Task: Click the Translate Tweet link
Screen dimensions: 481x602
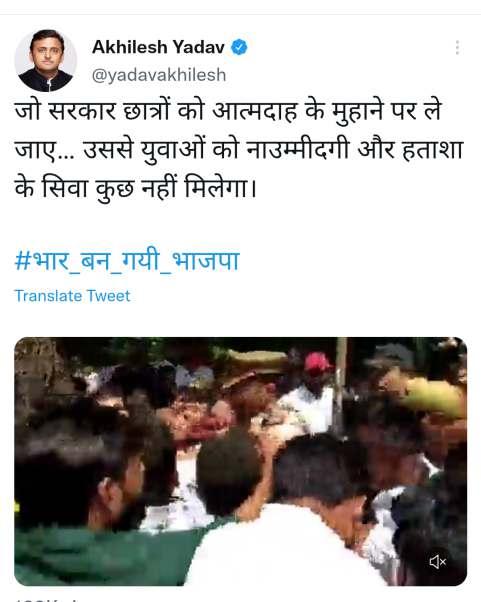Action: point(72,296)
